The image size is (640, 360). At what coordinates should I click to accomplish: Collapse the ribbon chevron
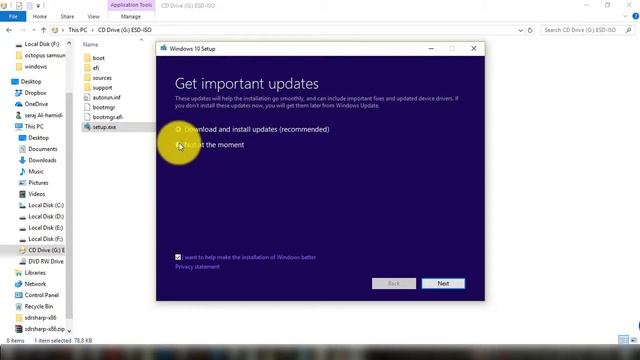pyautogui.click(x=626, y=16)
